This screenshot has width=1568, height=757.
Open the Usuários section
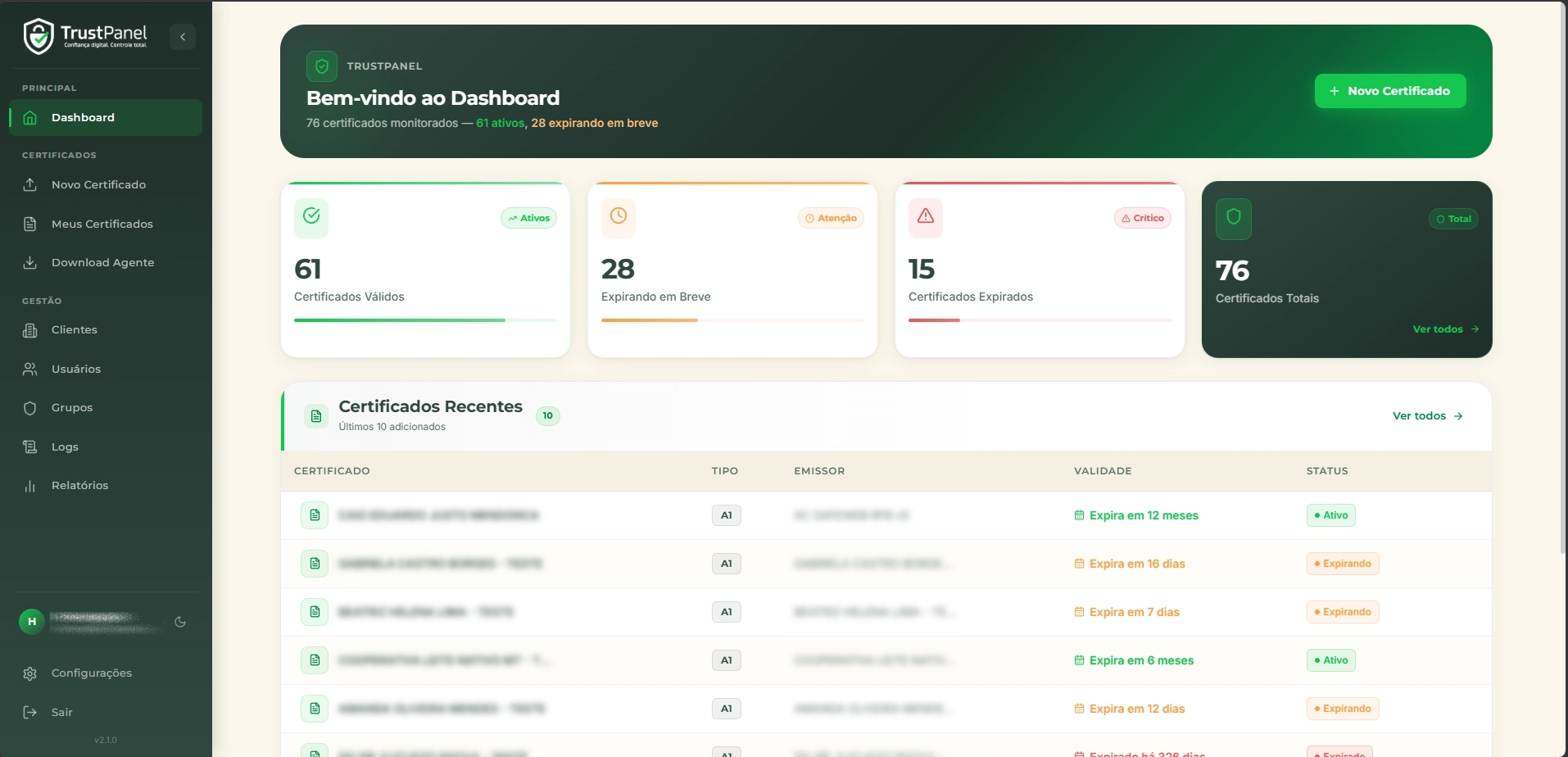click(106, 369)
